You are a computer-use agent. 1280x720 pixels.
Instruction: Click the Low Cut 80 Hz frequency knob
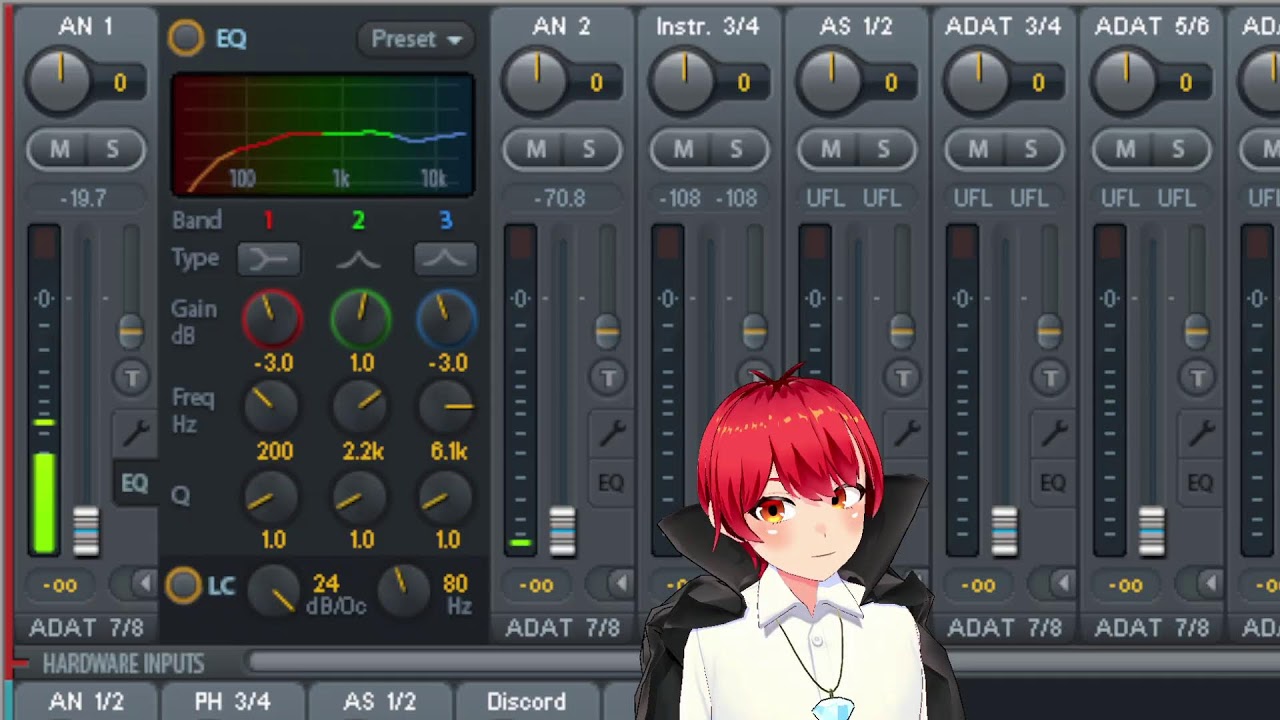point(404,590)
